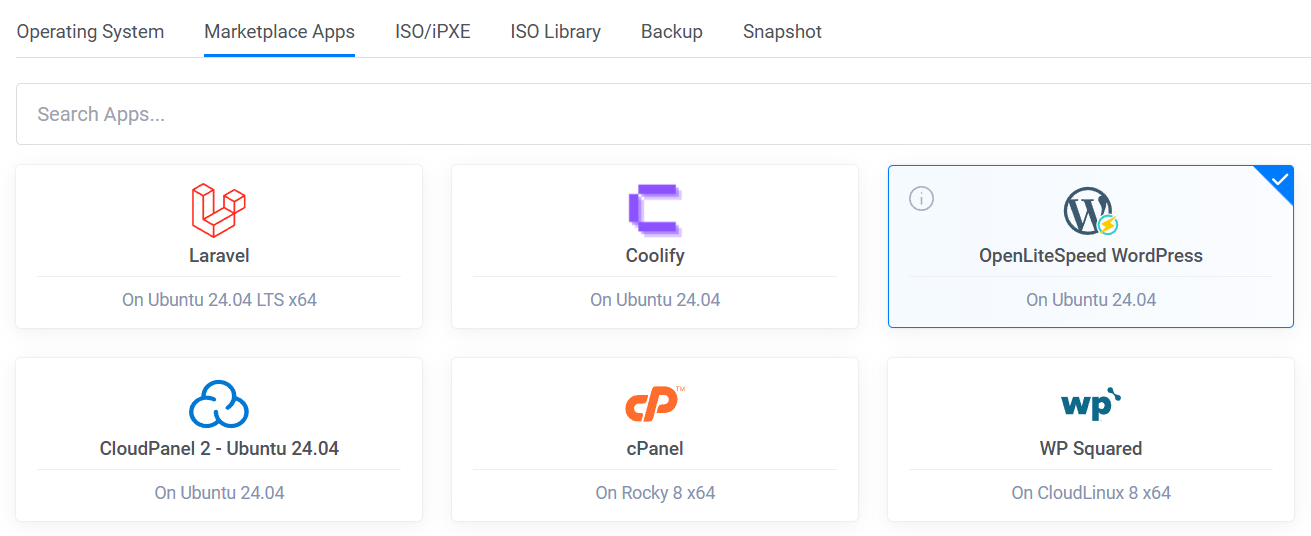Pick cPanel On Rocky 8 x64 text

(655, 493)
